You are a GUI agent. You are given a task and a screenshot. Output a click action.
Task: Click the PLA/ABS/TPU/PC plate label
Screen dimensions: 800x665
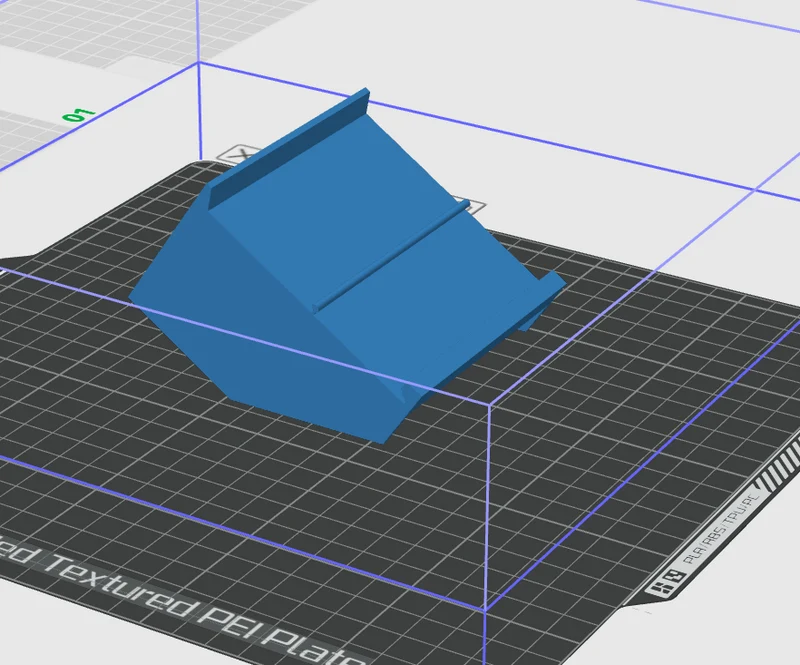(721, 531)
